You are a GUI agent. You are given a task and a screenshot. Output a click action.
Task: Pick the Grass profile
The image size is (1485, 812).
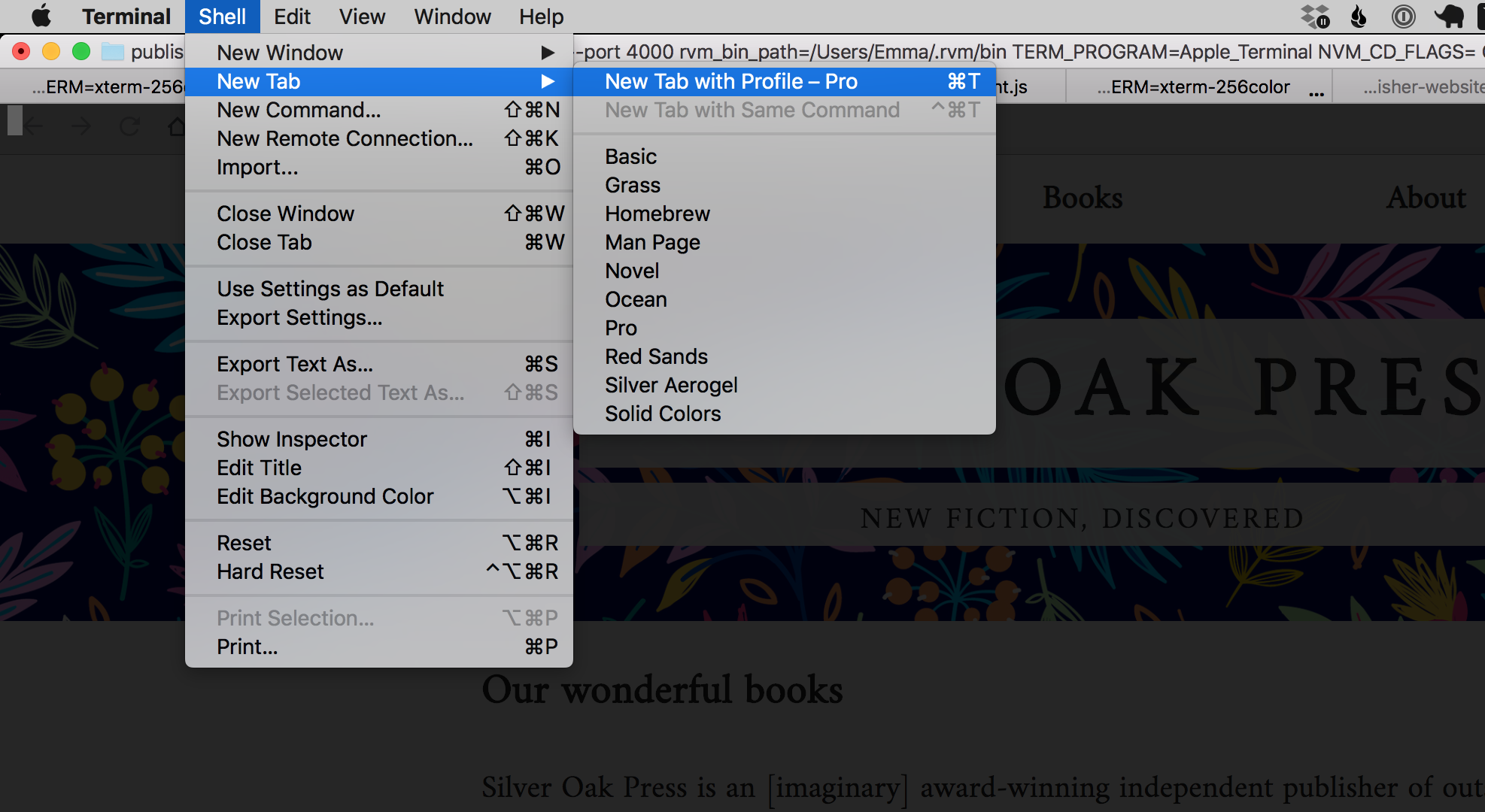point(785,185)
